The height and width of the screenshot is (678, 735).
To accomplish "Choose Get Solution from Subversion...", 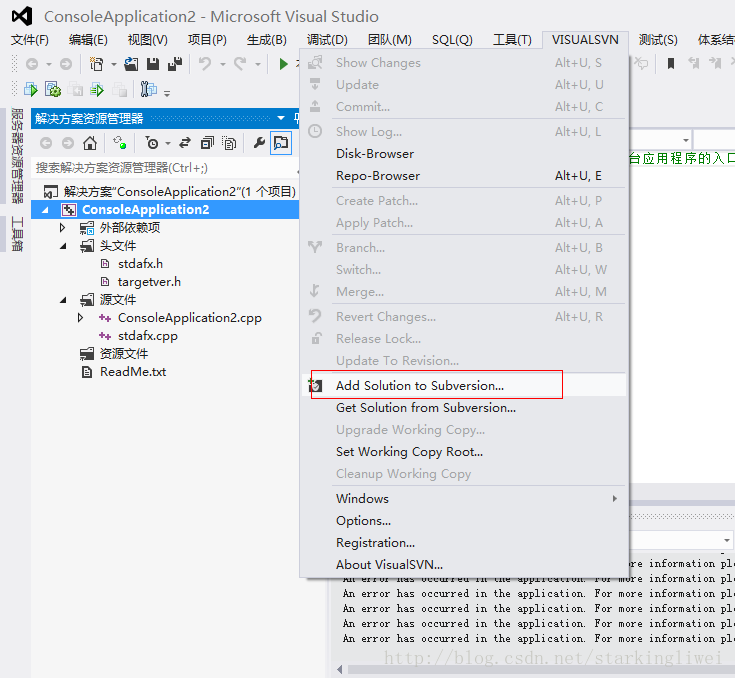I will [x=463, y=407].
